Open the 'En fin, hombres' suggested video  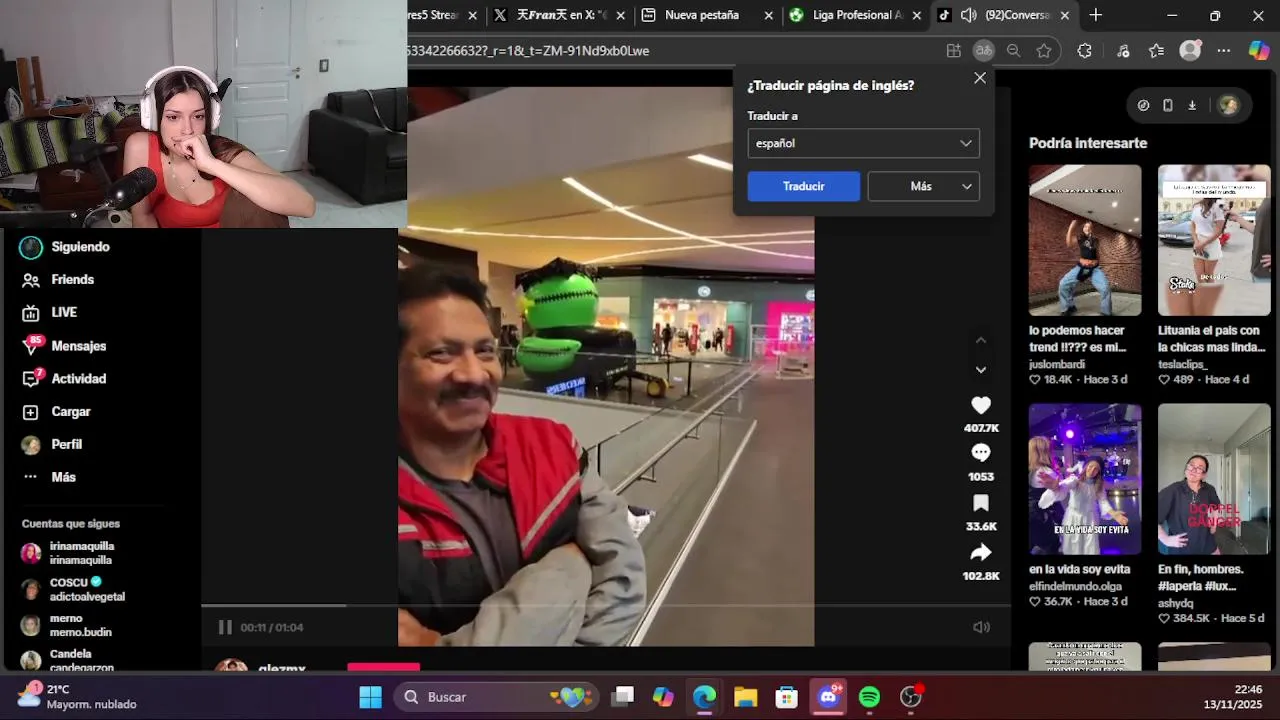point(1214,479)
